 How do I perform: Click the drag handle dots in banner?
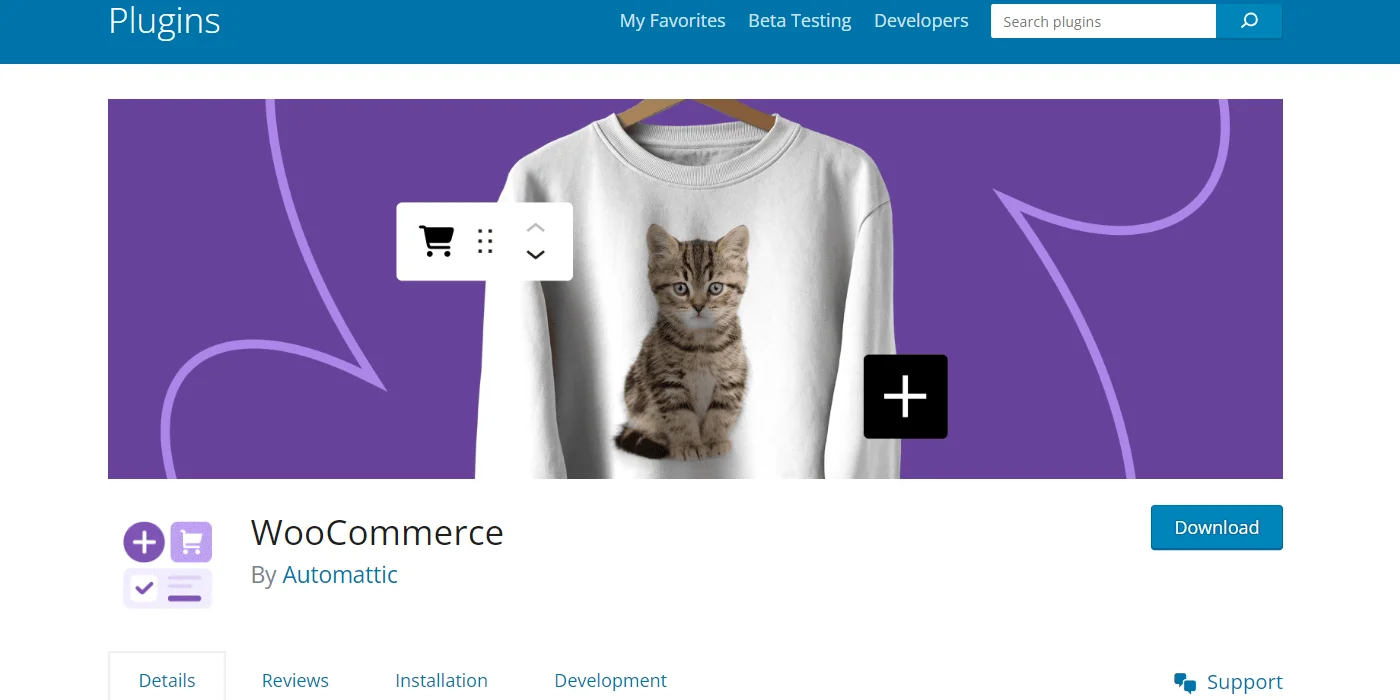click(485, 241)
